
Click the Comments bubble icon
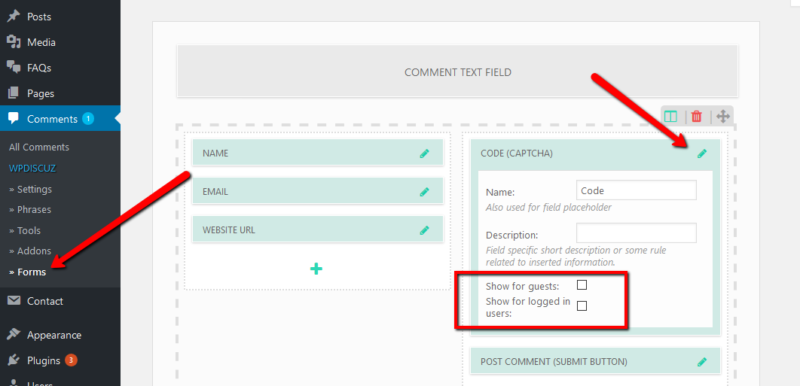[x=13, y=118]
